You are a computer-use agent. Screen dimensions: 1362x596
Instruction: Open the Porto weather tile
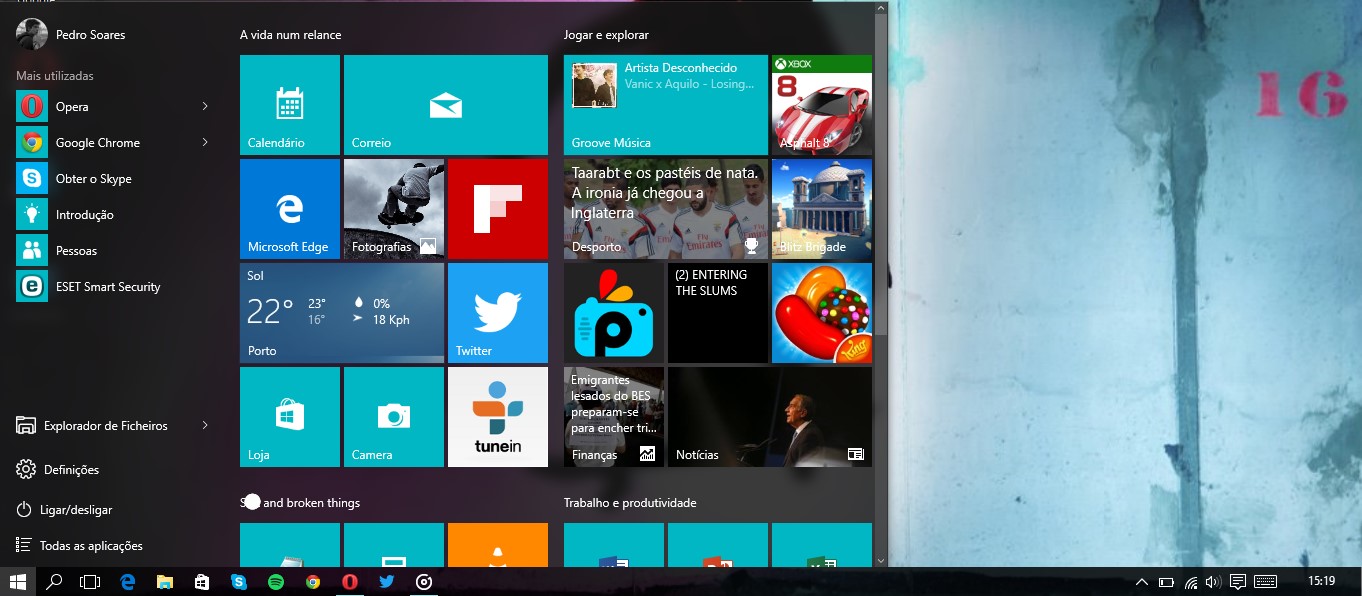point(342,313)
